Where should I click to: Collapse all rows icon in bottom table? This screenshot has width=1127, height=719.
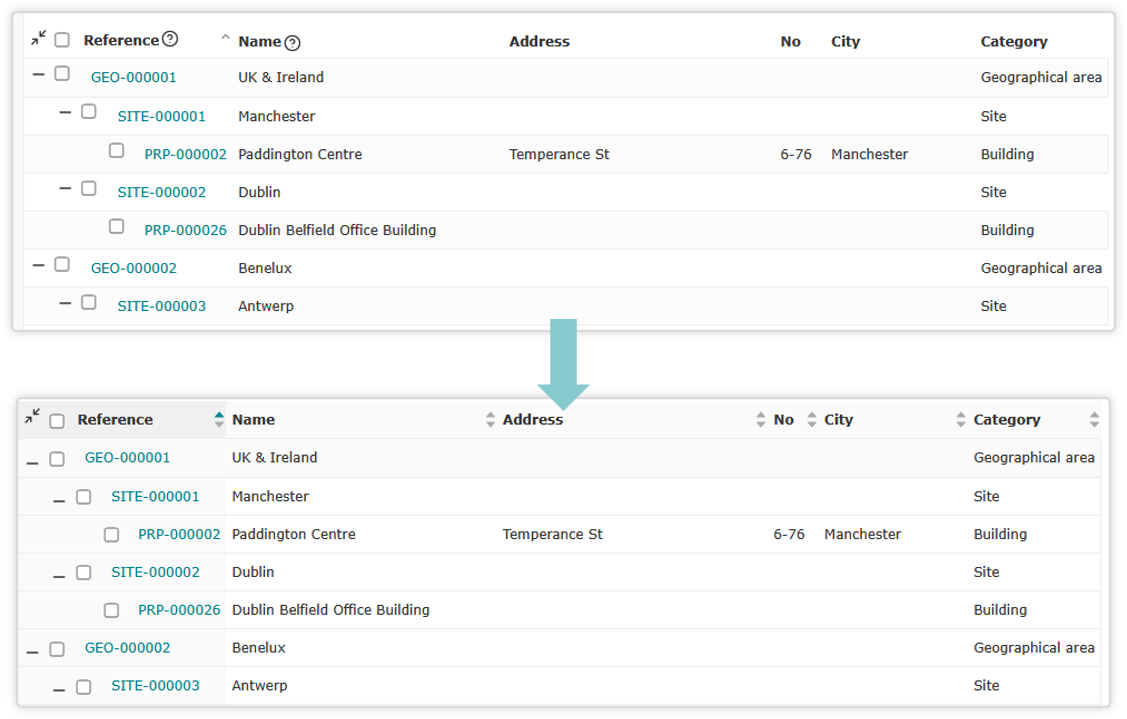point(33,416)
